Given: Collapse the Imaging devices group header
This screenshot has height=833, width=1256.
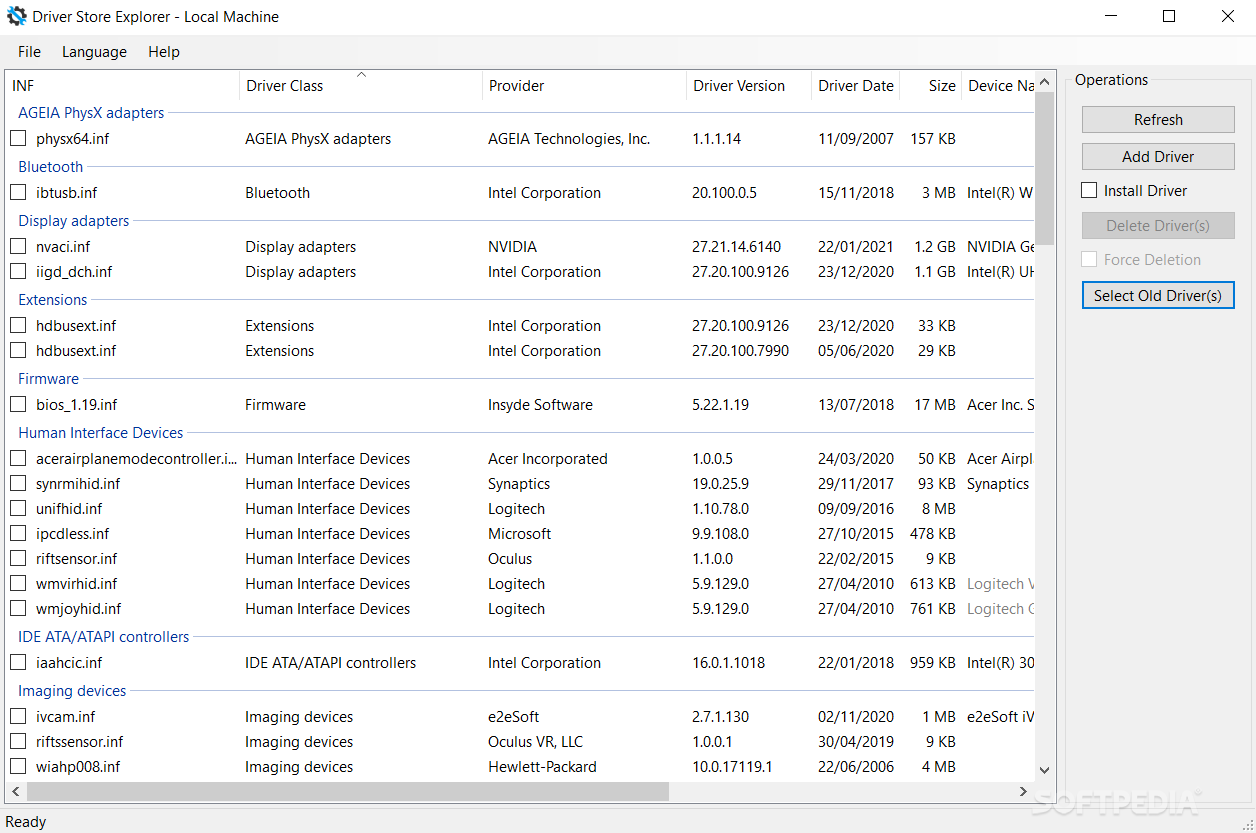Looking at the screenshot, I should pos(72,691).
